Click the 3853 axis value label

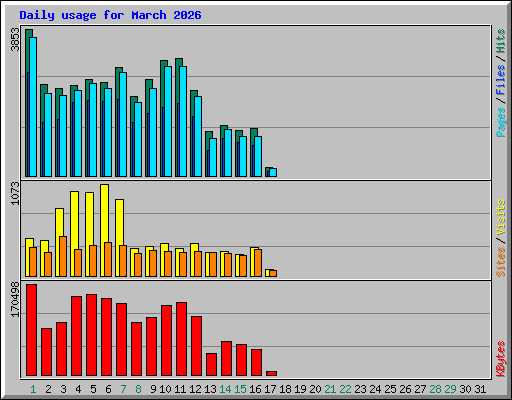15,40
